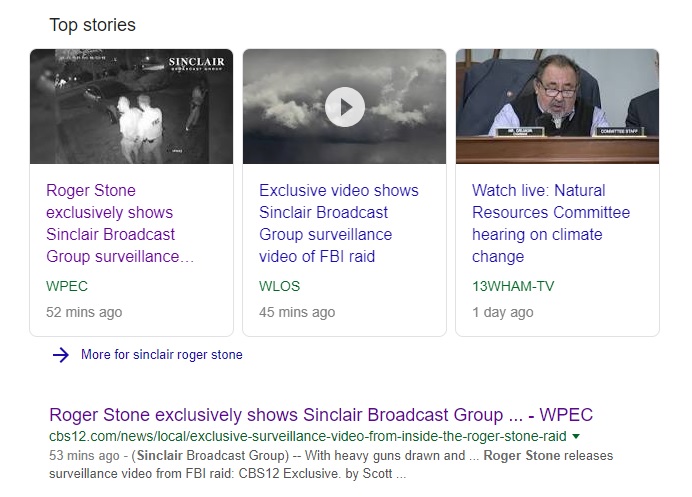Open the WPEC top story headline in the first card
The height and width of the screenshot is (497, 692).
110,223
